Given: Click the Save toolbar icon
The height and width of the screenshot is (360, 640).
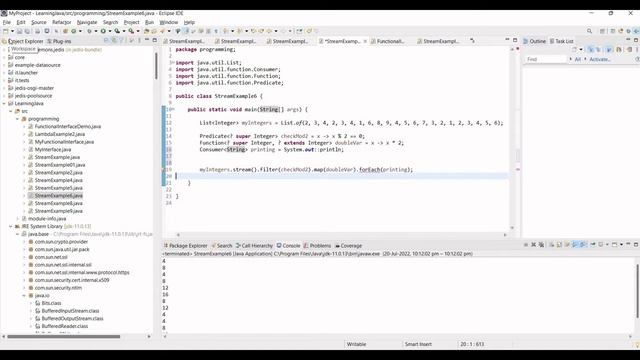Looking at the screenshot, I should point(19,31).
